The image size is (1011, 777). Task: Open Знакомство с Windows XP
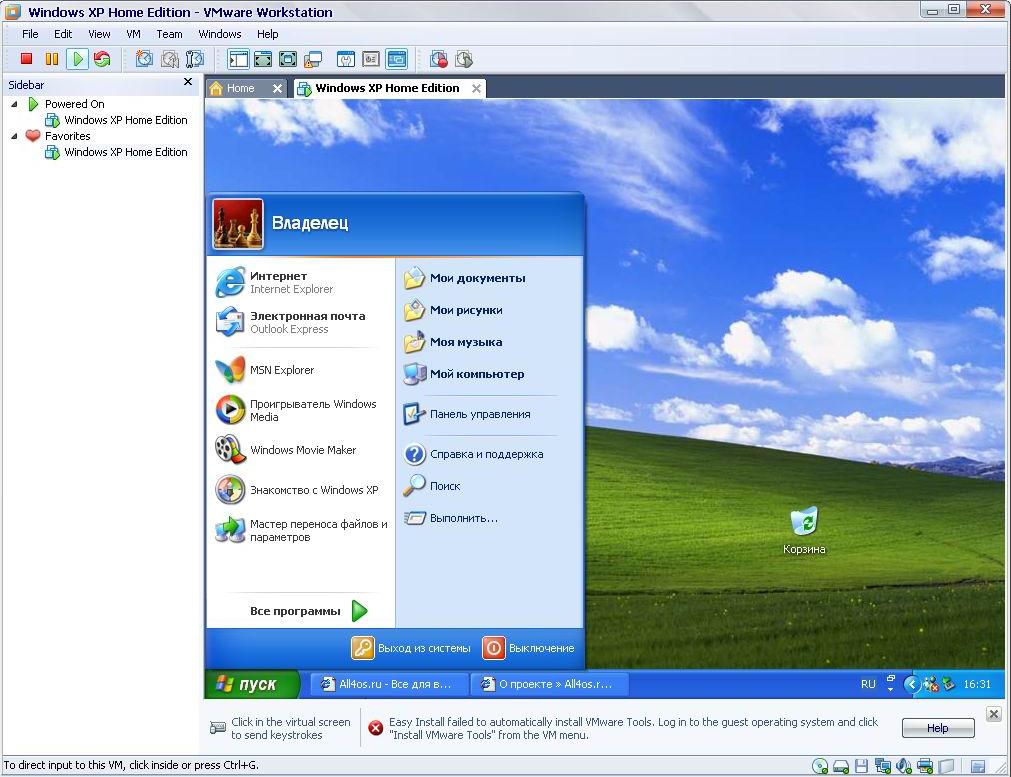[300, 490]
